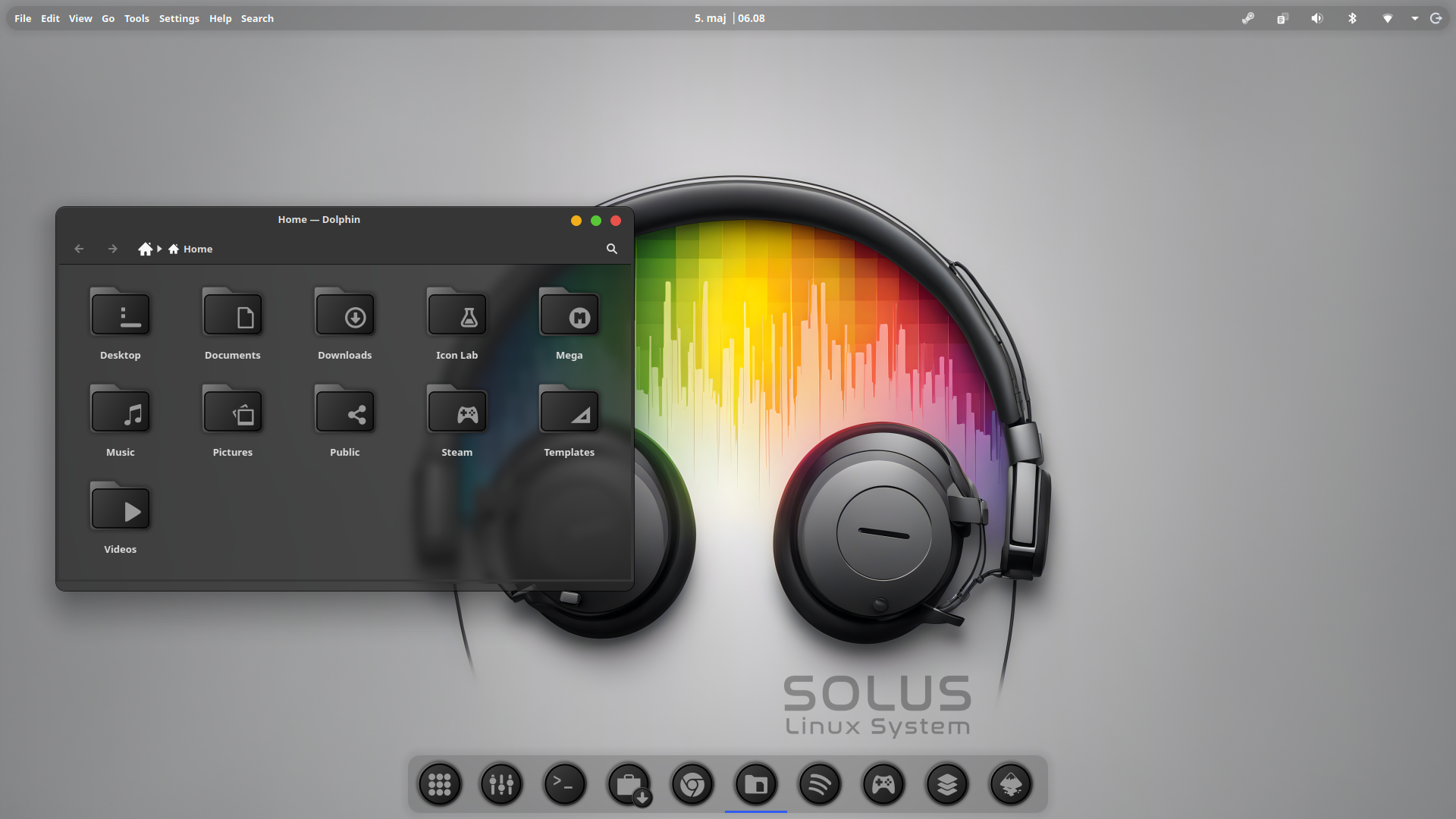Open the terminal from the dock
This screenshot has height=819, width=1456.
565,784
